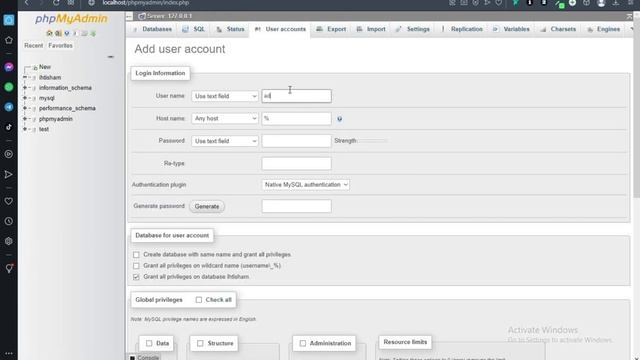Open the browser profile avatar icon

[x=601, y=3]
